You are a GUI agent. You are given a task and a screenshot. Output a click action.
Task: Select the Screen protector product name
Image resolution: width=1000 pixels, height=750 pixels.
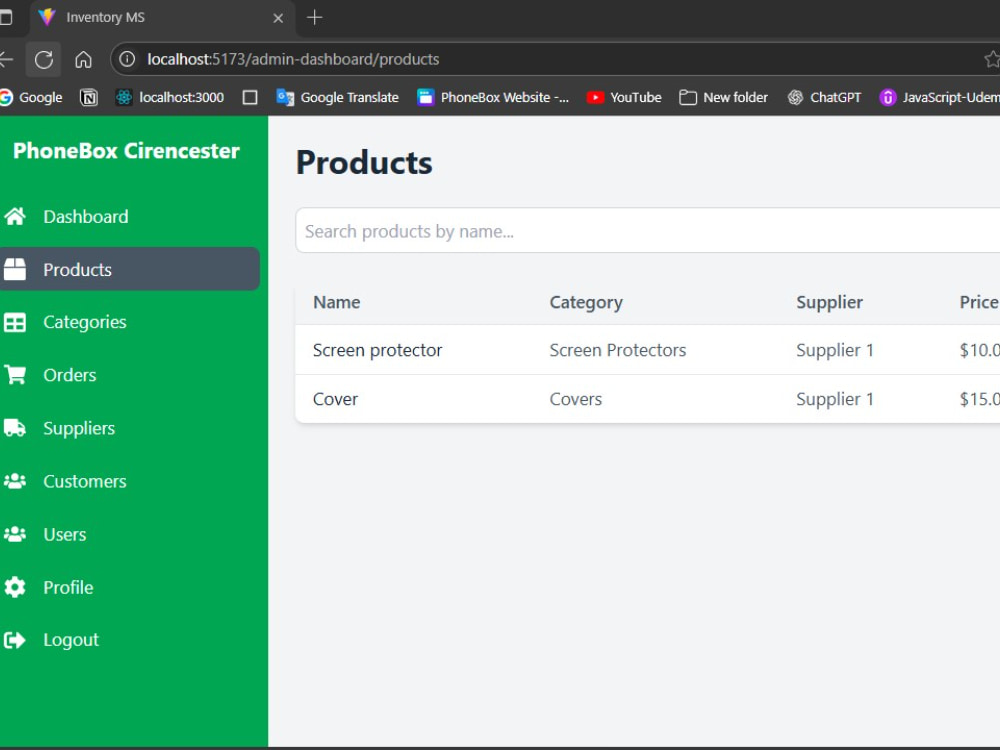click(x=378, y=350)
